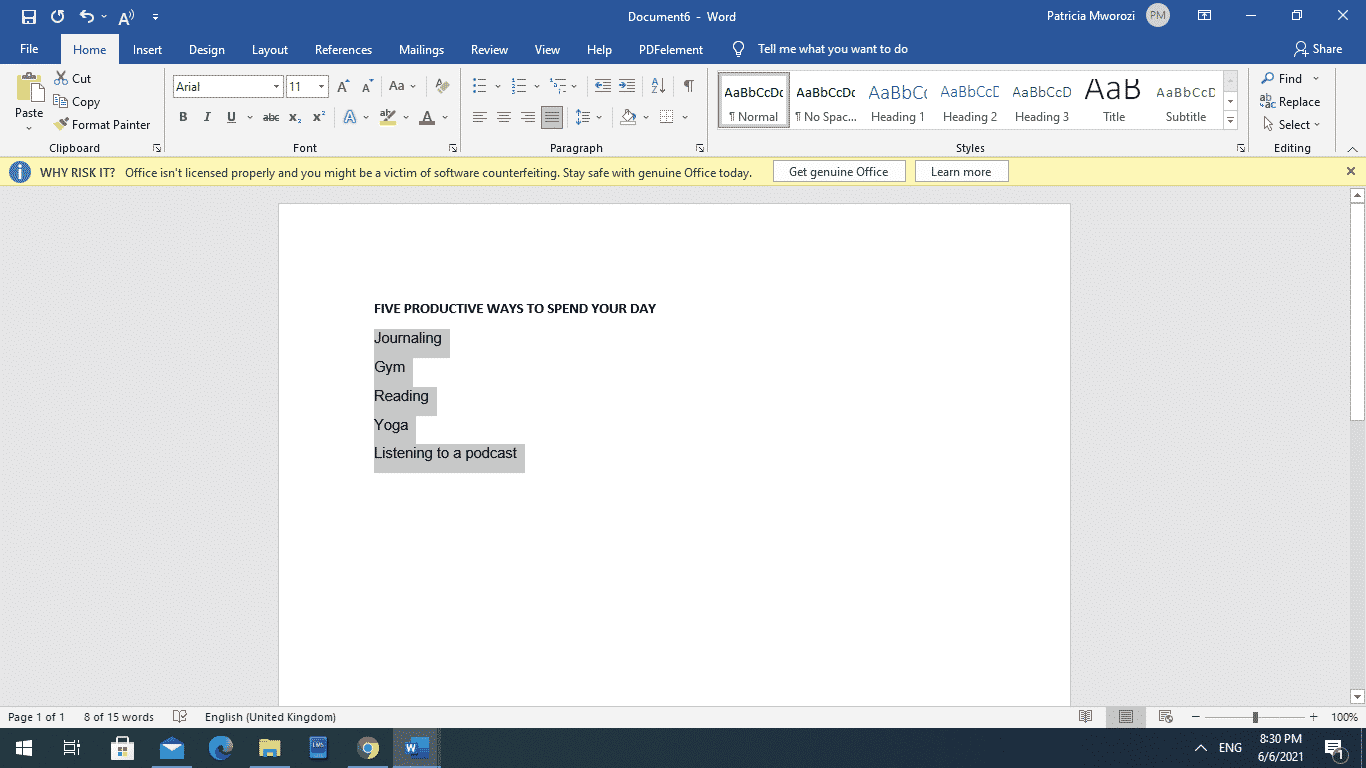Click the Get genuine Office button
Image resolution: width=1366 pixels, height=768 pixels.
(839, 171)
